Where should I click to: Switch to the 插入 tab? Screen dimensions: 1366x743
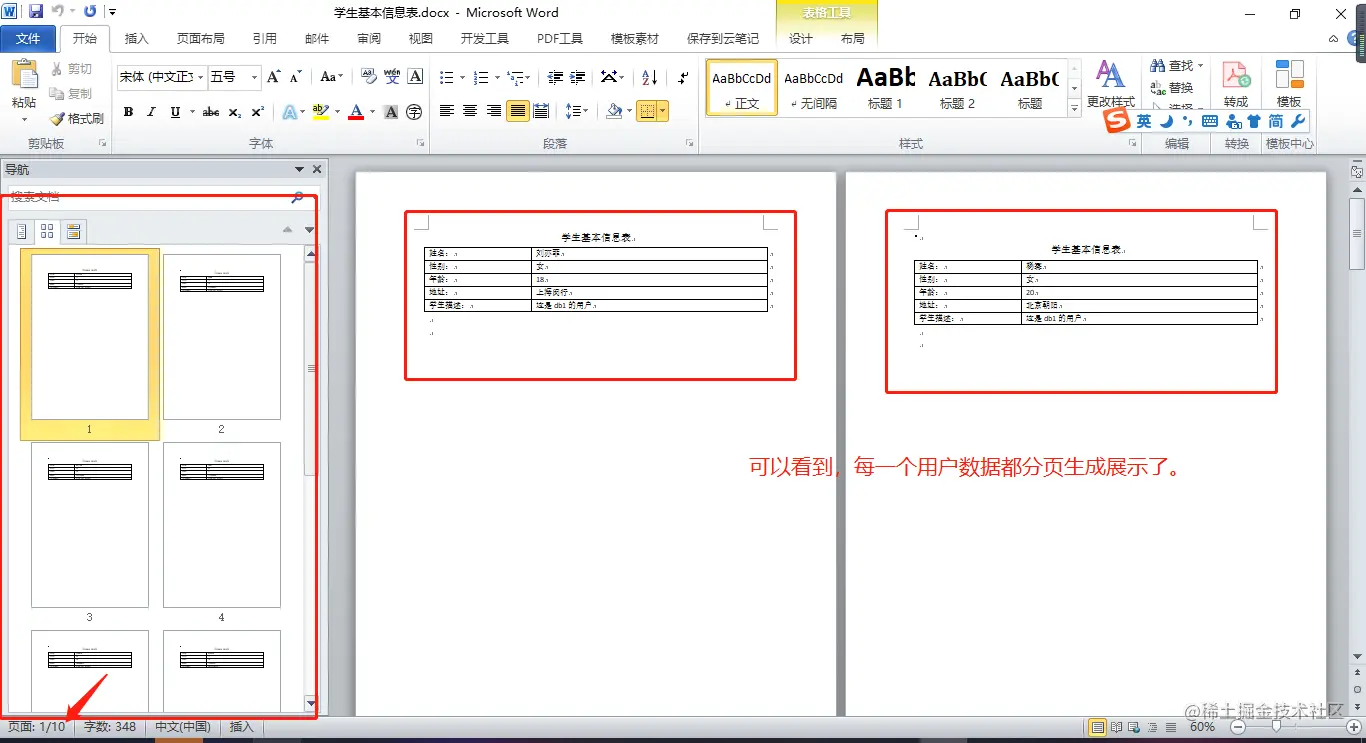point(137,39)
